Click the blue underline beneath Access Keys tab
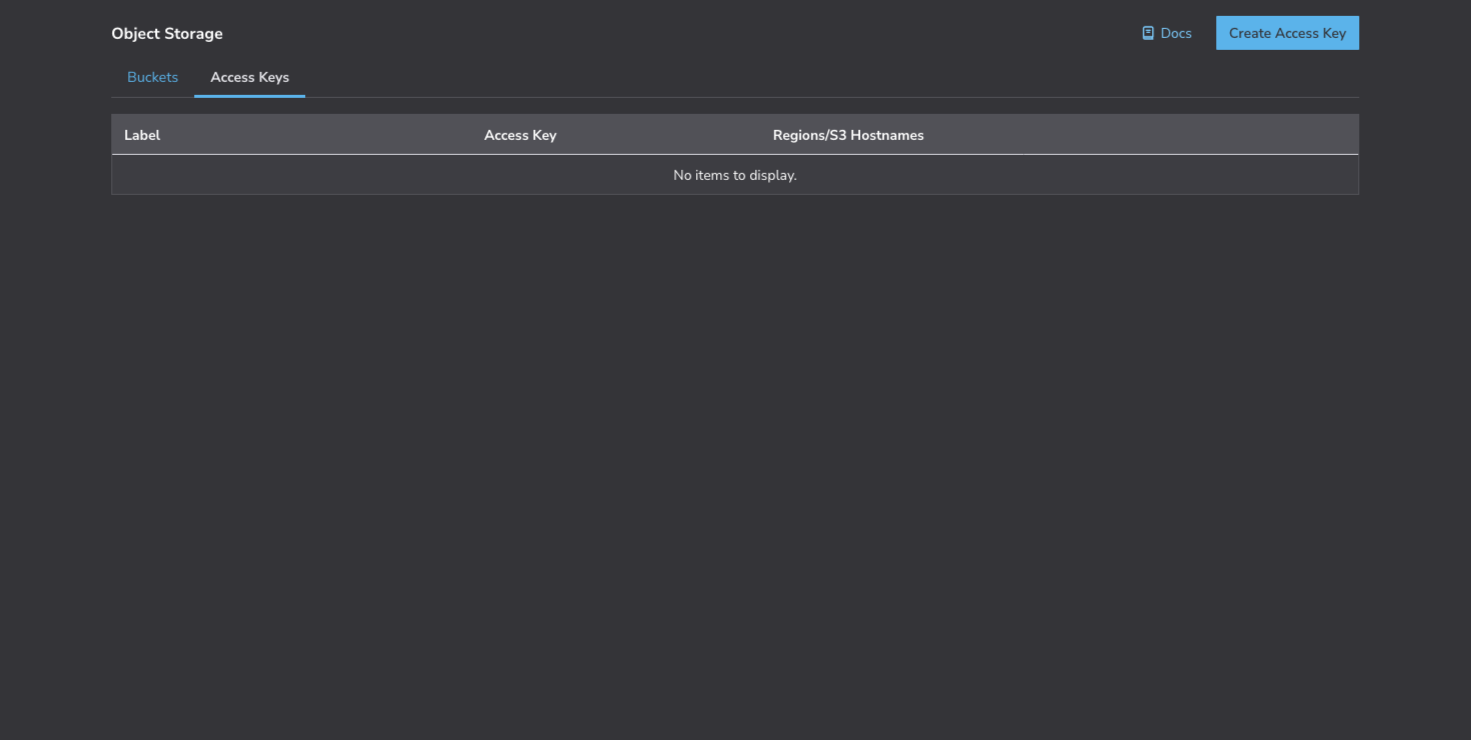 tap(249, 96)
